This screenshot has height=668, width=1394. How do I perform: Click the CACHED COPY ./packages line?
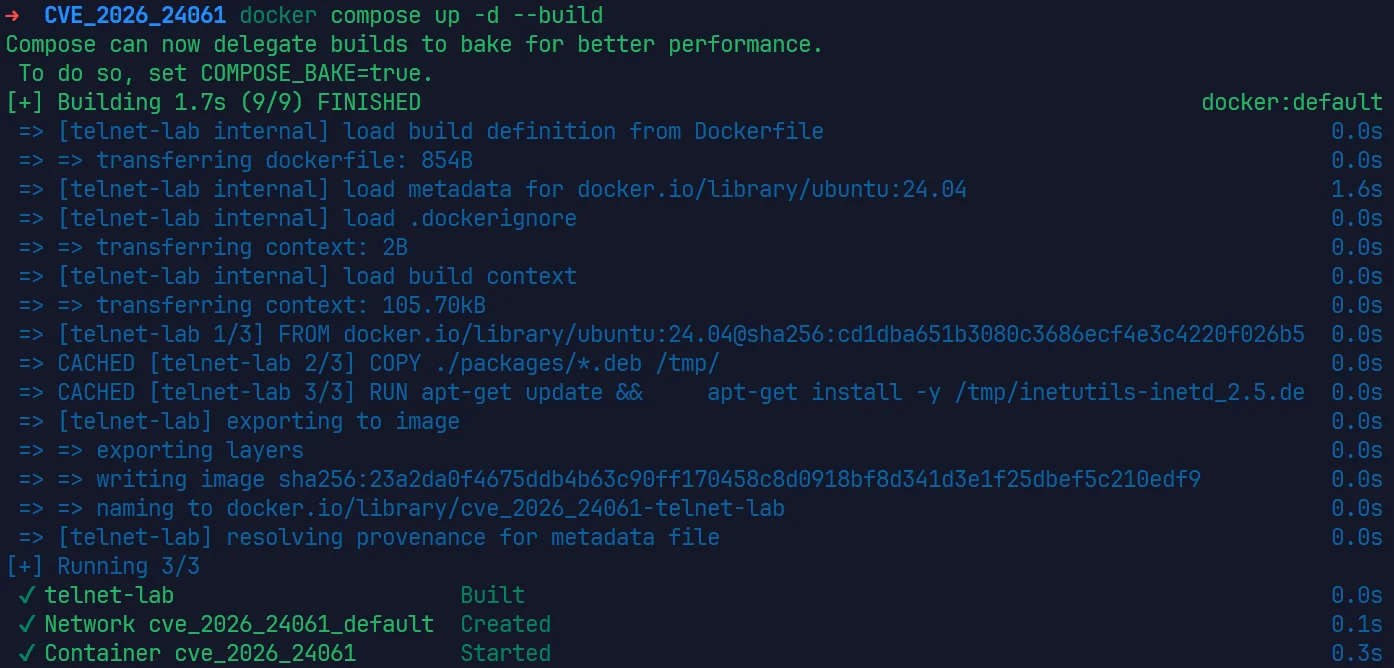coord(388,363)
